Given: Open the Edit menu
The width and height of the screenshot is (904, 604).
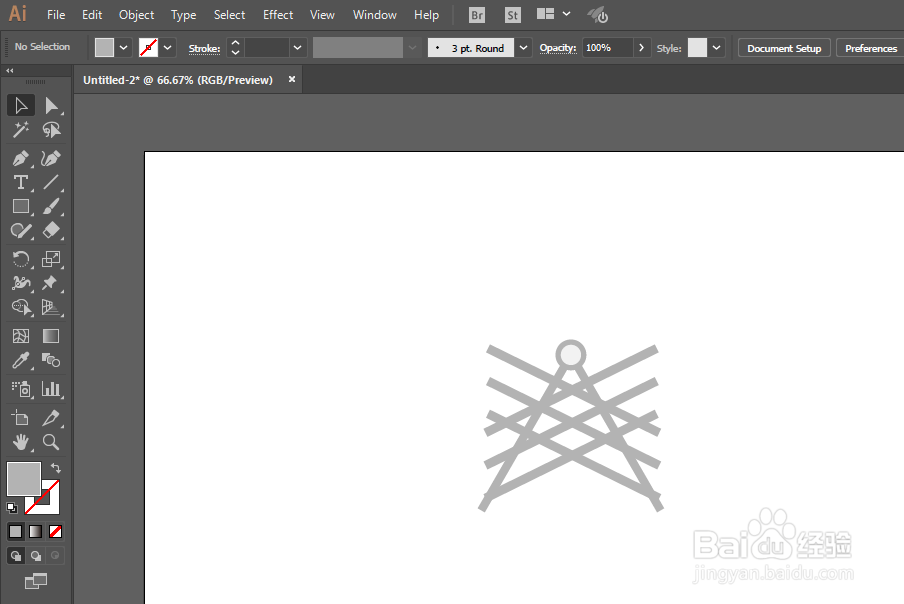Looking at the screenshot, I should [x=92, y=15].
